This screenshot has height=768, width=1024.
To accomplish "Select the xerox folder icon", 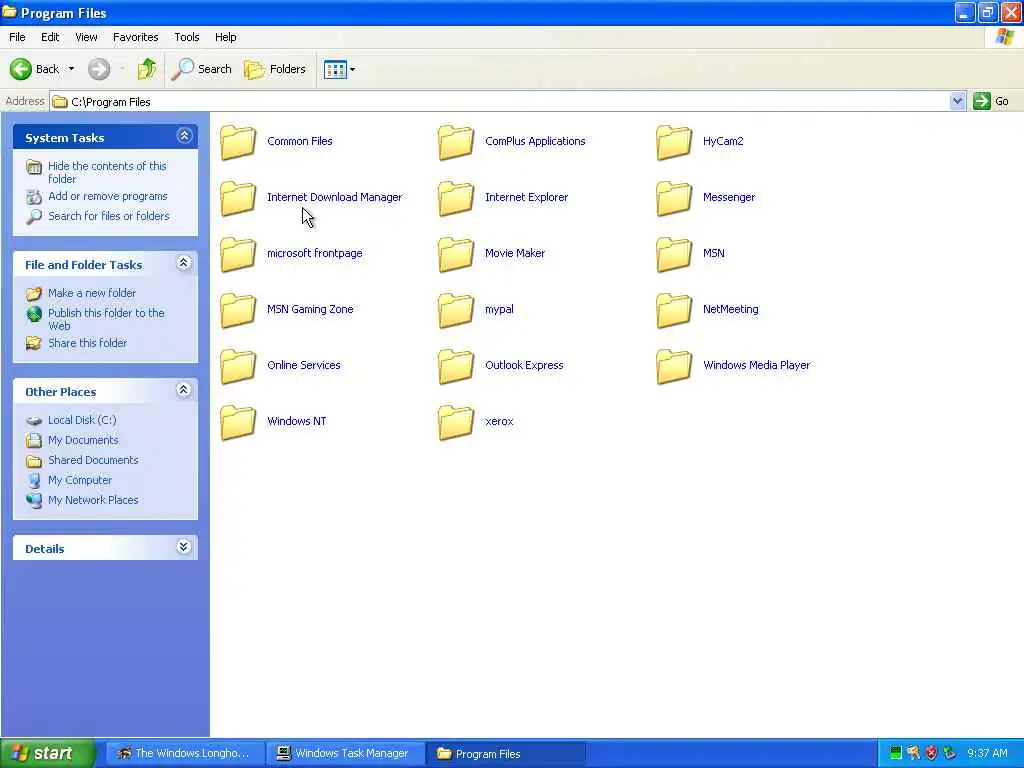I will point(456,423).
